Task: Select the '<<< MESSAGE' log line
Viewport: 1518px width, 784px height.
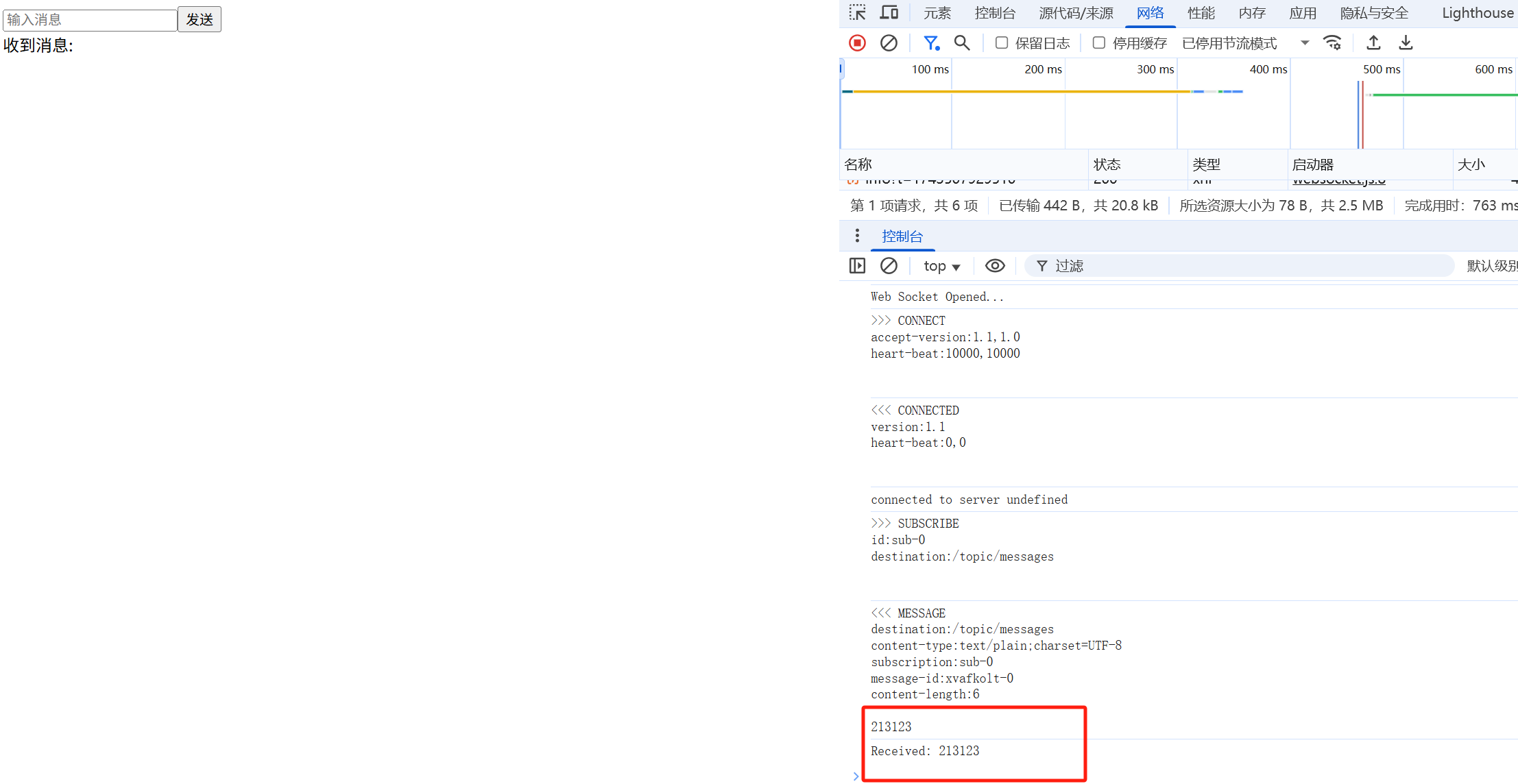Action: 908,613
